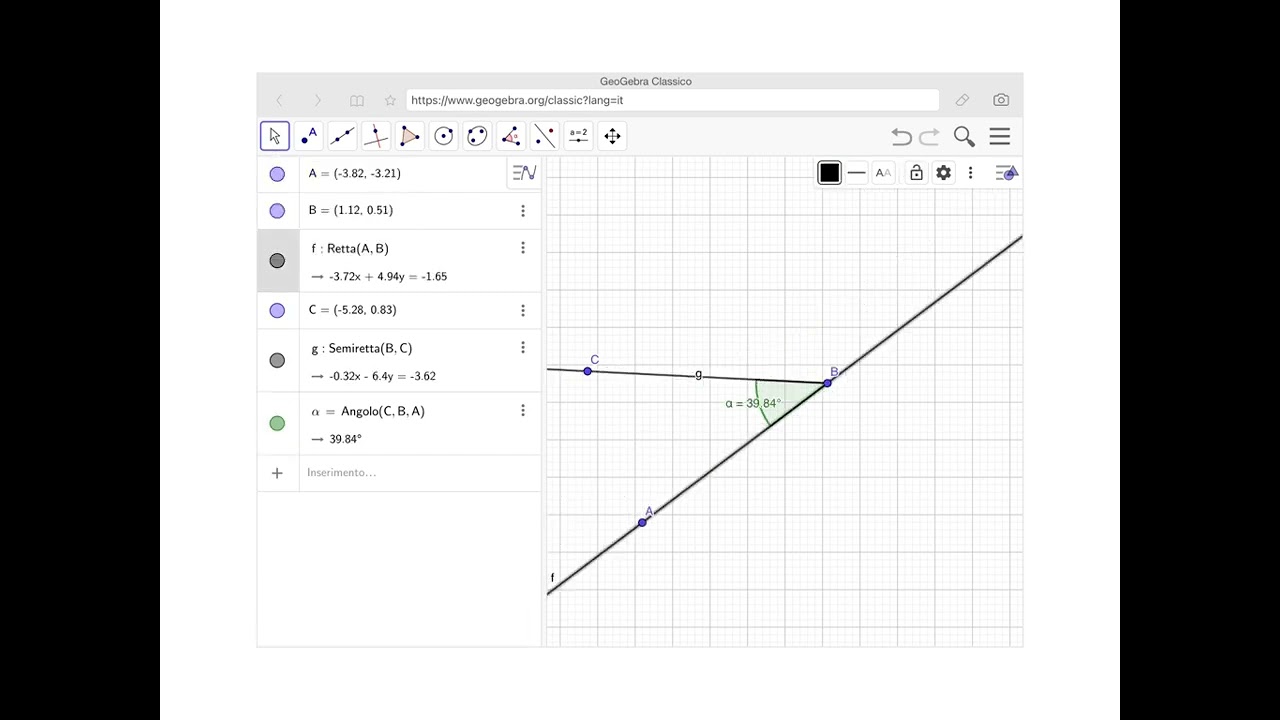Click point A on the graph
Screen dimensions: 1280x720
point(642,522)
